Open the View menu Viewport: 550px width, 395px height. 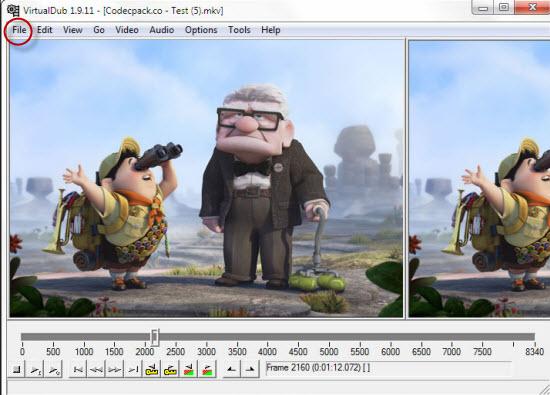coord(73,30)
